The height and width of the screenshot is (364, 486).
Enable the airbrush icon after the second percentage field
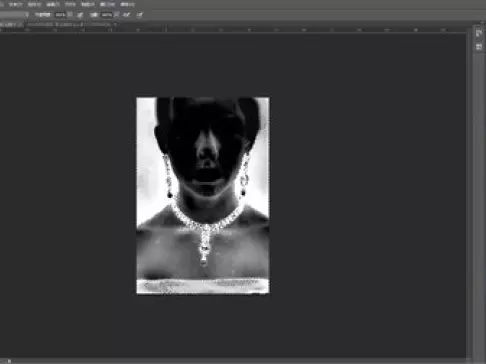(126, 15)
